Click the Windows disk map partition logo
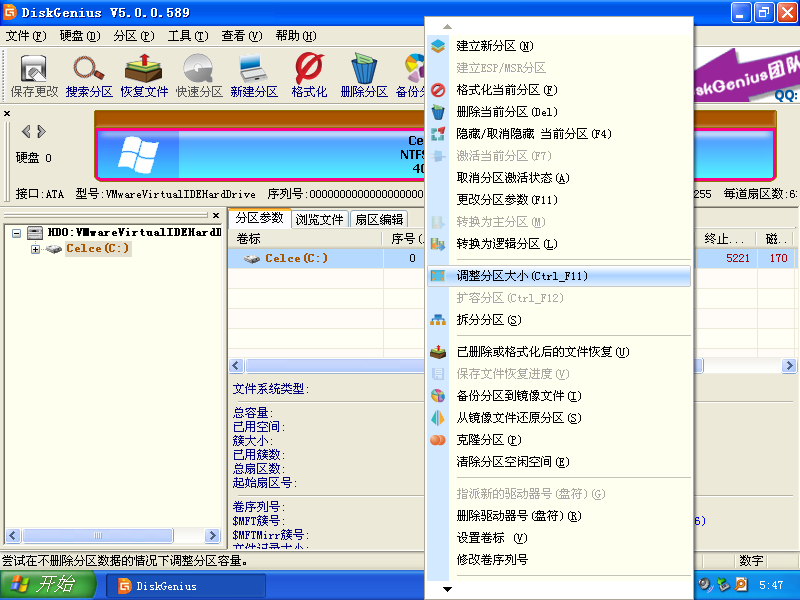The height and width of the screenshot is (600, 800). coord(138,154)
